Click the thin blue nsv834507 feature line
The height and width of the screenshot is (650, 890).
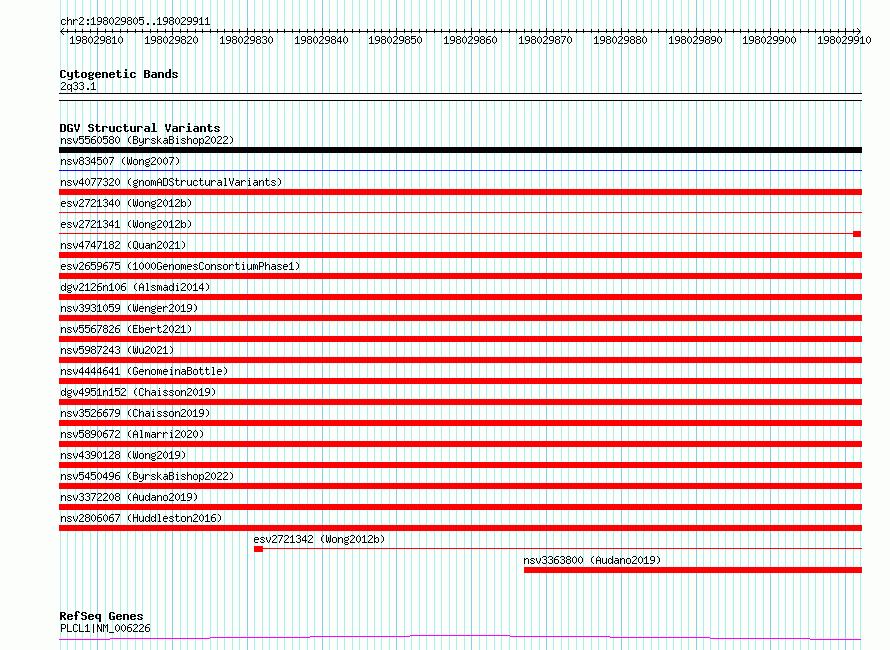(x=460, y=170)
